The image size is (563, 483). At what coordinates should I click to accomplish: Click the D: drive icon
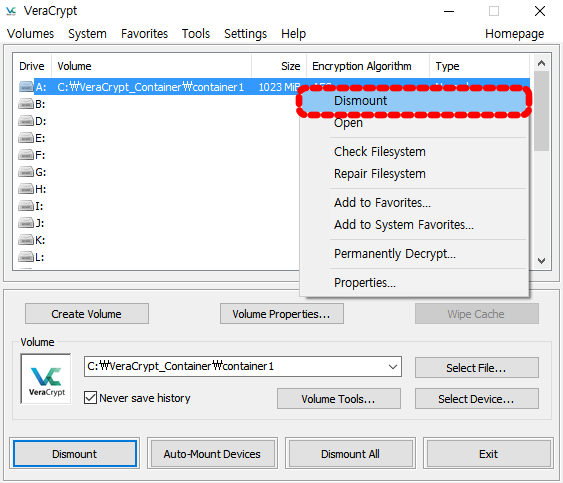pyautogui.click(x=26, y=121)
